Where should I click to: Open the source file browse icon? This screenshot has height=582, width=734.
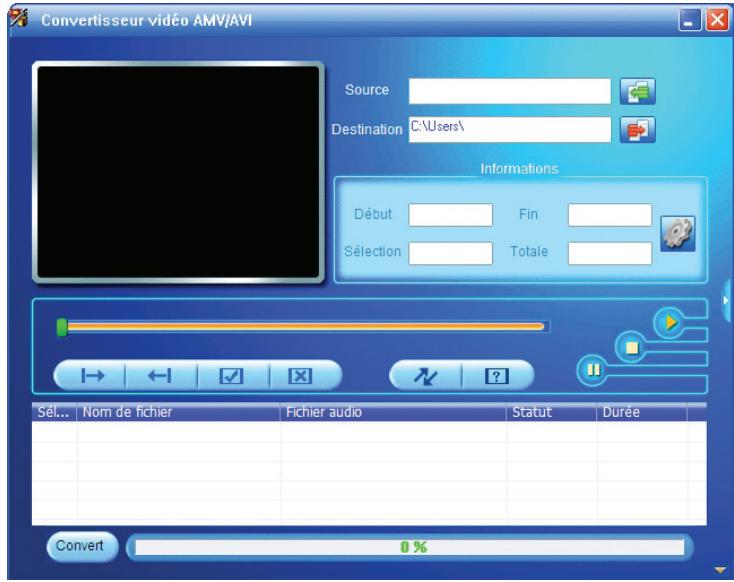(638, 91)
